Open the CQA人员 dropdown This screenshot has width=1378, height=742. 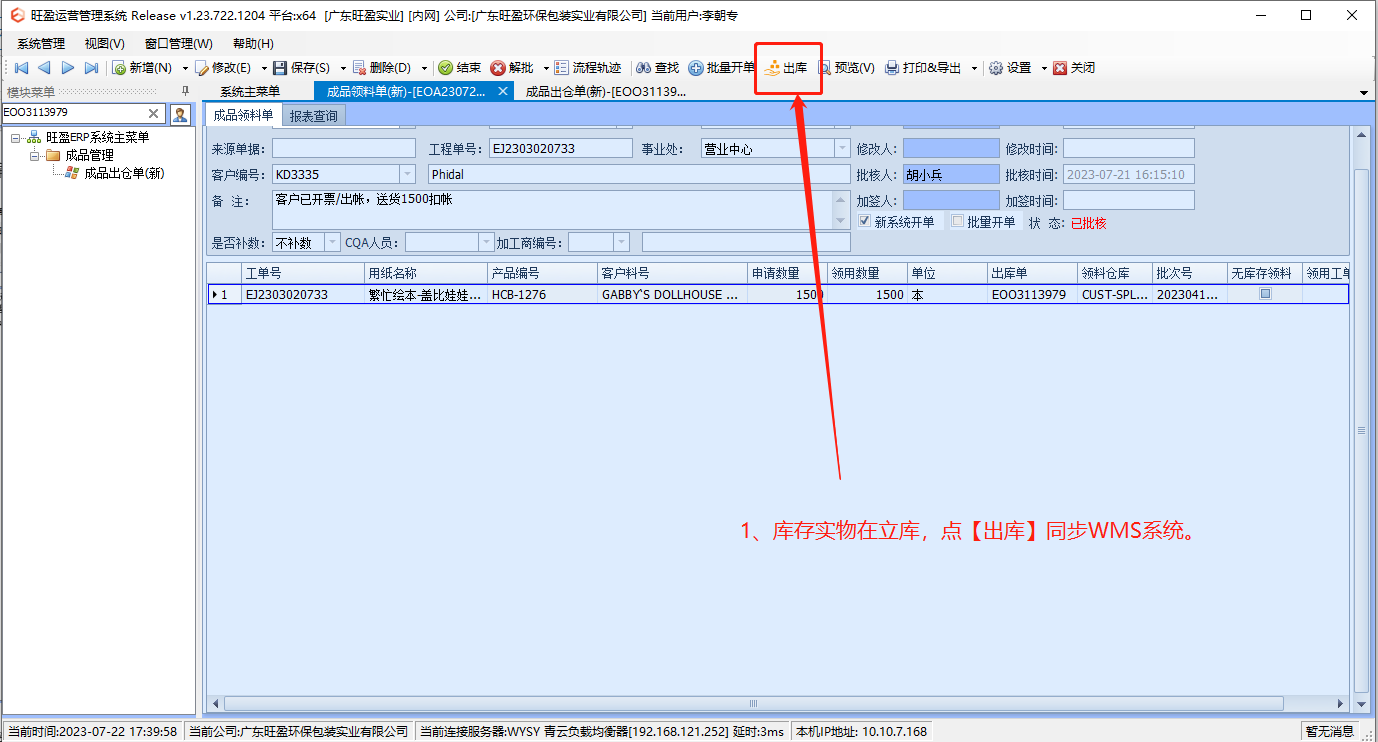click(487, 242)
